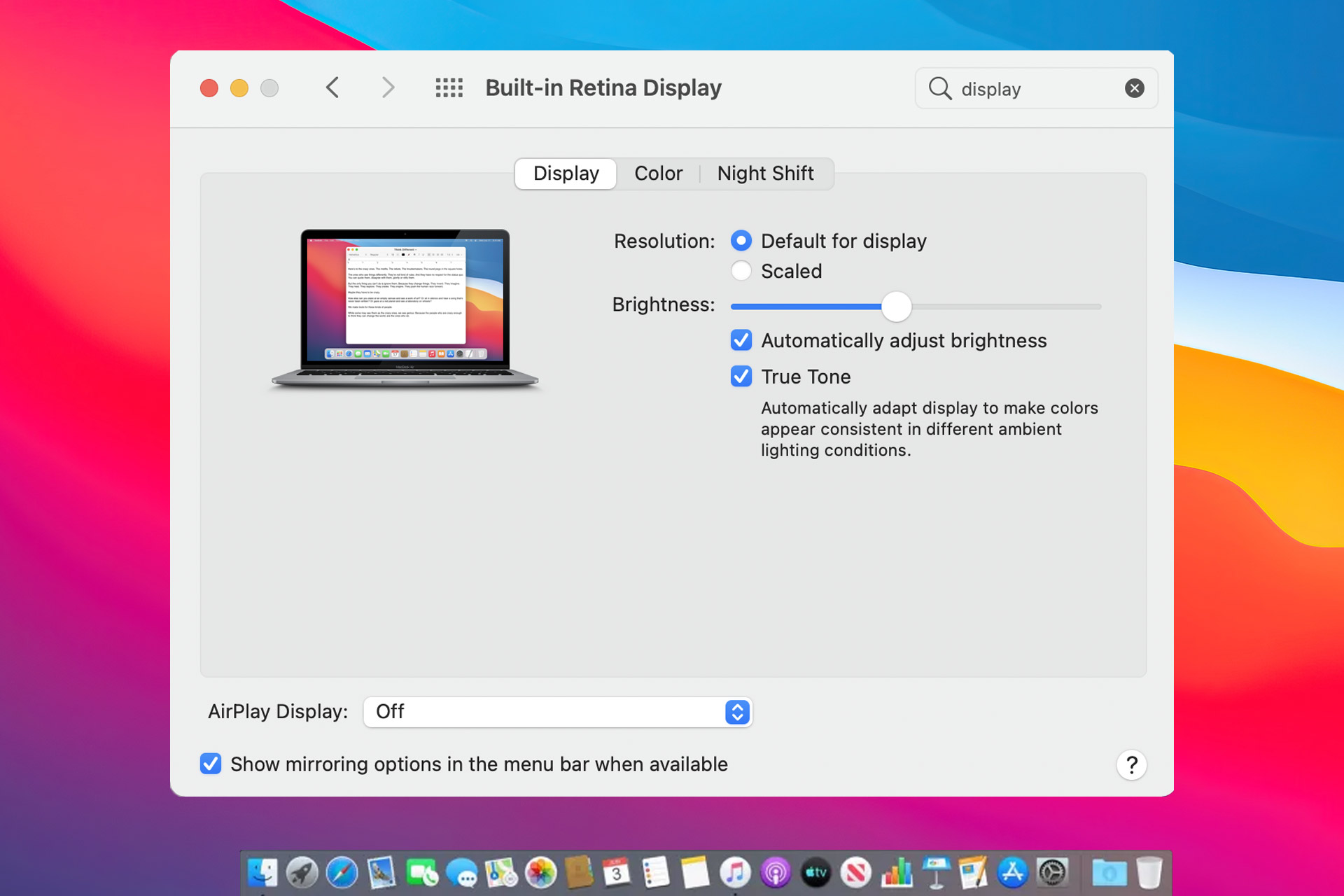This screenshot has width=1344, height=896.
Task: Click the back navigation arrow
Action: tap(334, 88)
